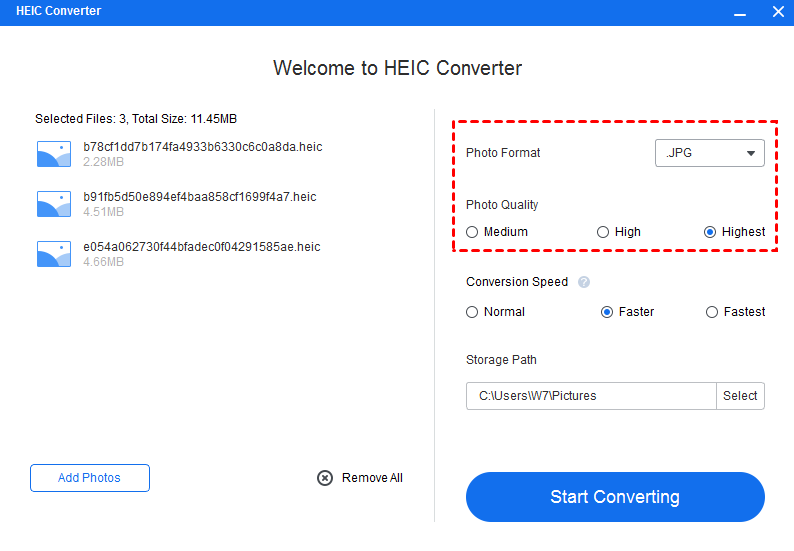Set conversion speed to Normal

(x=472, y=312)
